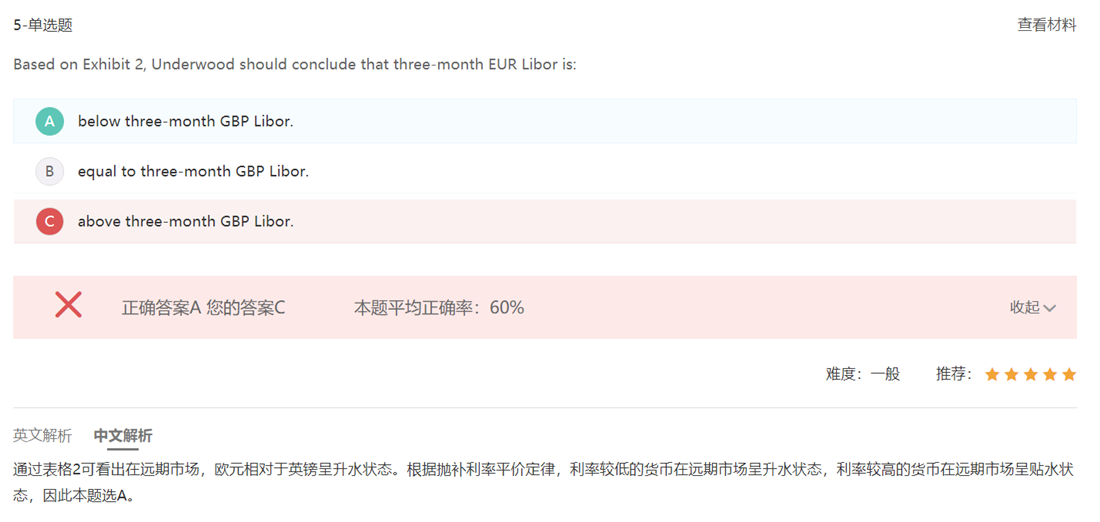1100x522 pixels.
Task: Select option C circle icon
Action: (50, 221)
